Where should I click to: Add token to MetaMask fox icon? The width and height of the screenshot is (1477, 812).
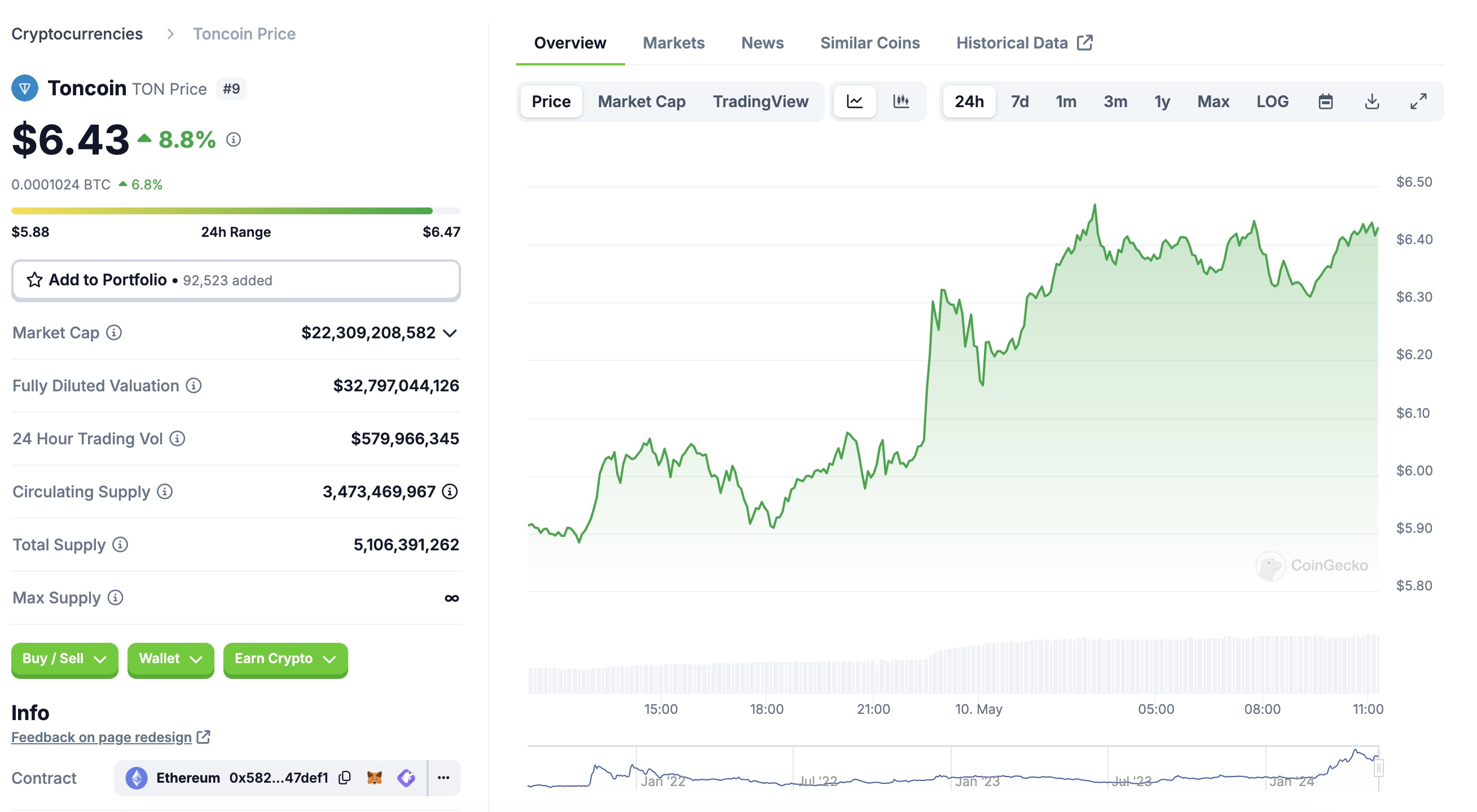(x=375, y=778)
